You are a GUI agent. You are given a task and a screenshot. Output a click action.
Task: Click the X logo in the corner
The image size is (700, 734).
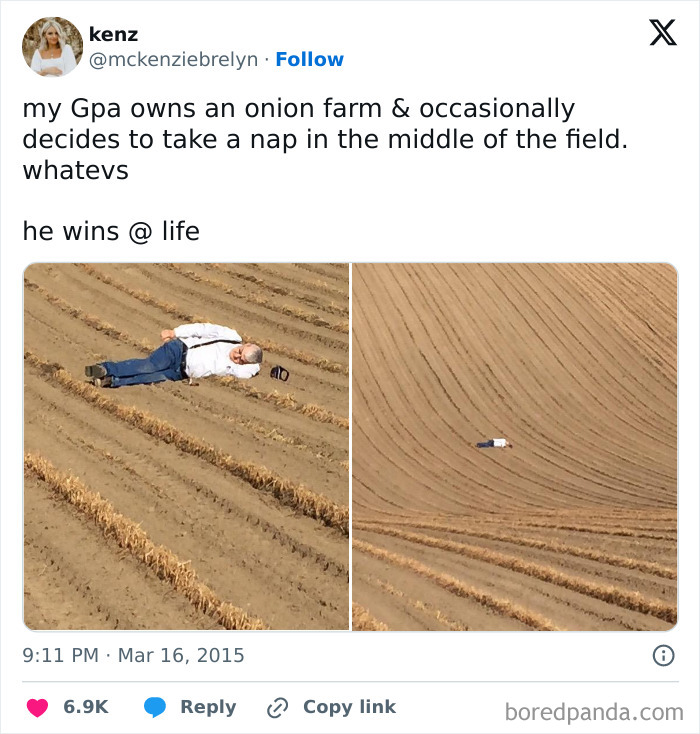click(x=662, y=33)
